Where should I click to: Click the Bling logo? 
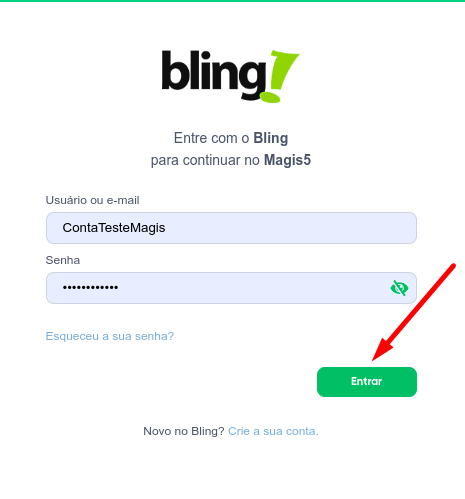[231, 76]
